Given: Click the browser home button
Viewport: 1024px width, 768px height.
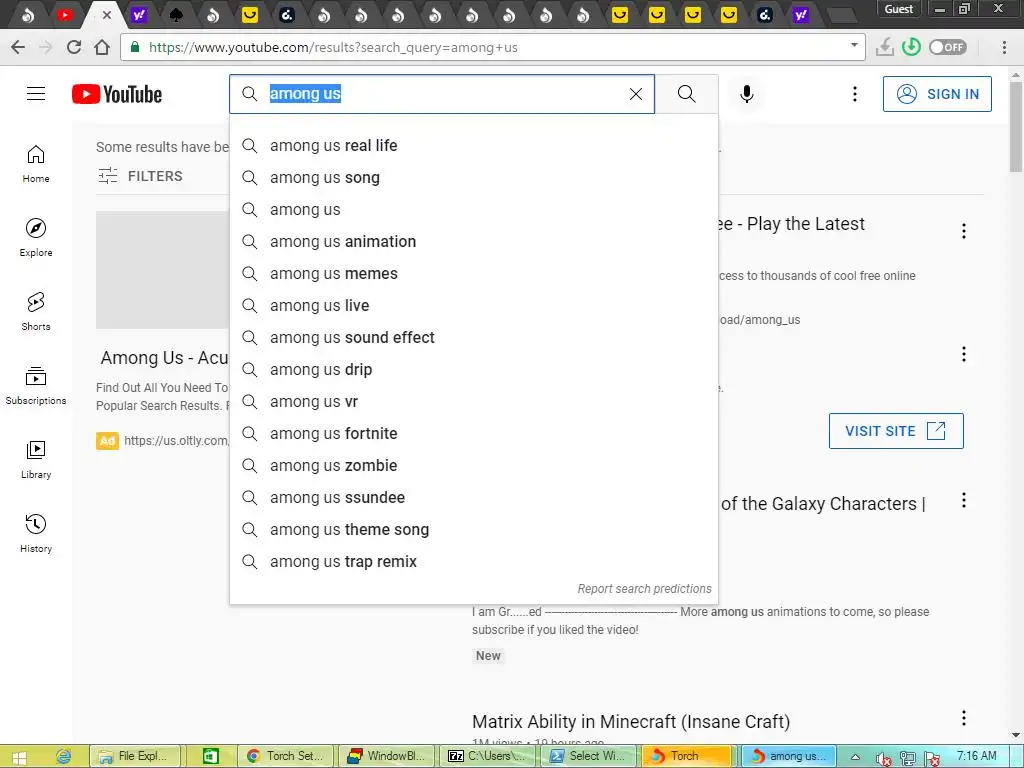Looking at the screenshot, I should coord(102,47).
